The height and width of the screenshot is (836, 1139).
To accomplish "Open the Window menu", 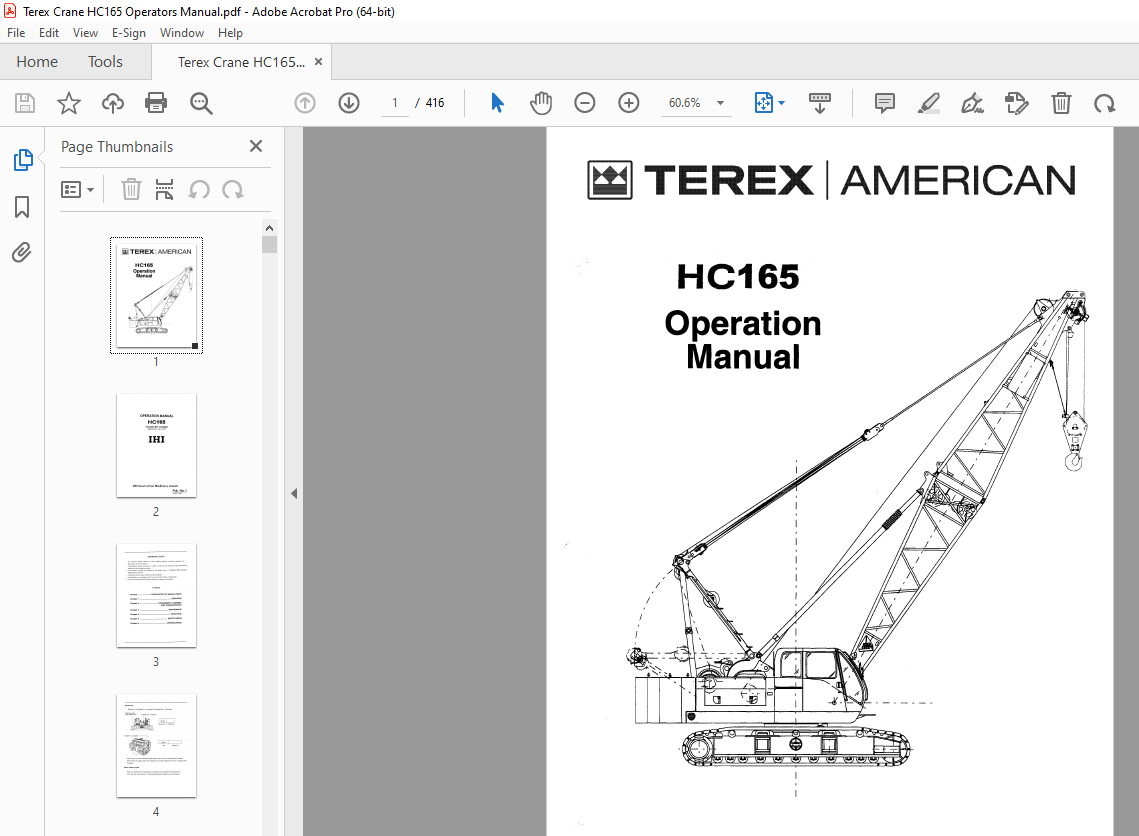I will coord(182,33).
